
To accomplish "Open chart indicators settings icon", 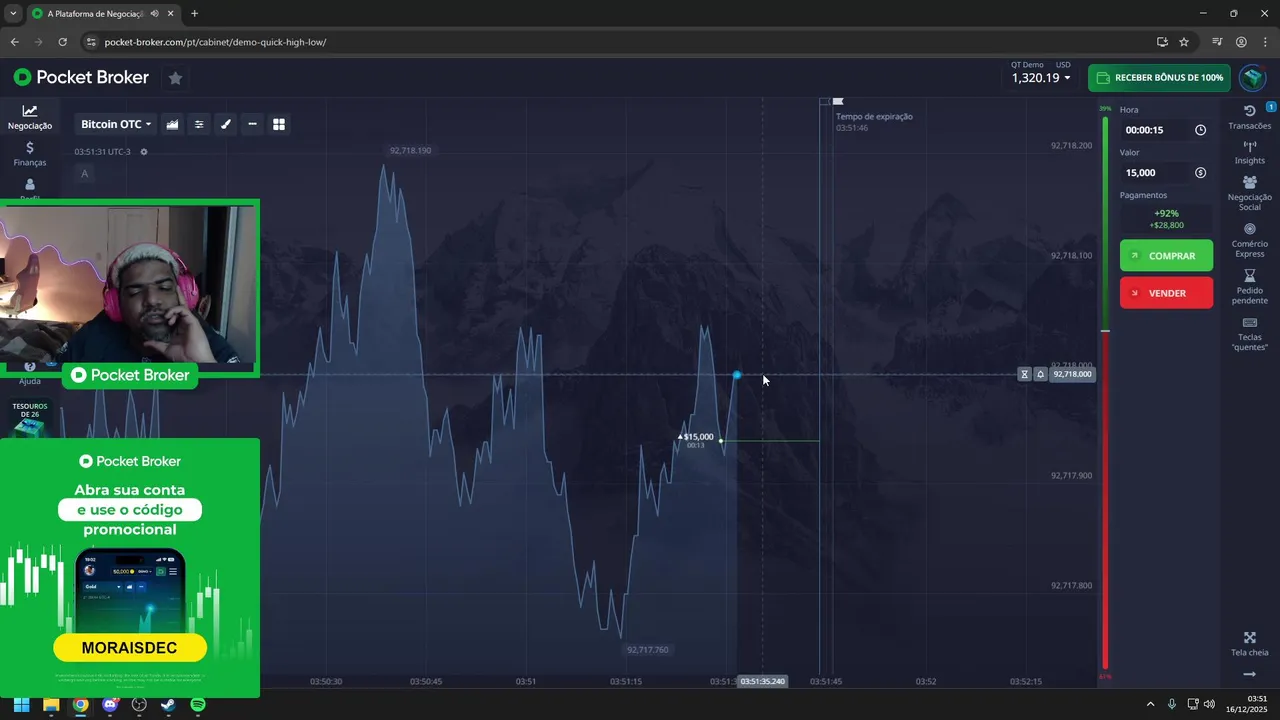I will point(199,124).
